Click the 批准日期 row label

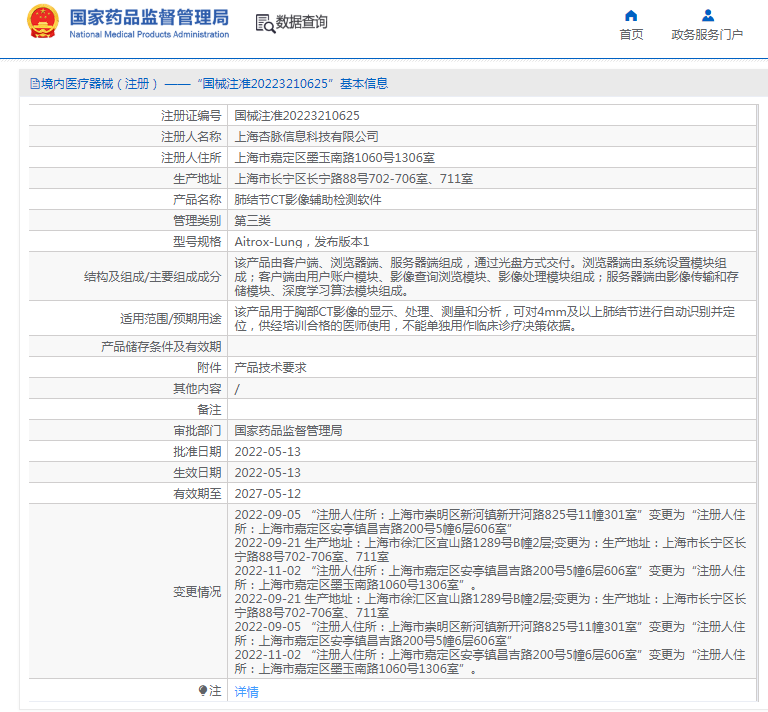(x=197, y=452)
